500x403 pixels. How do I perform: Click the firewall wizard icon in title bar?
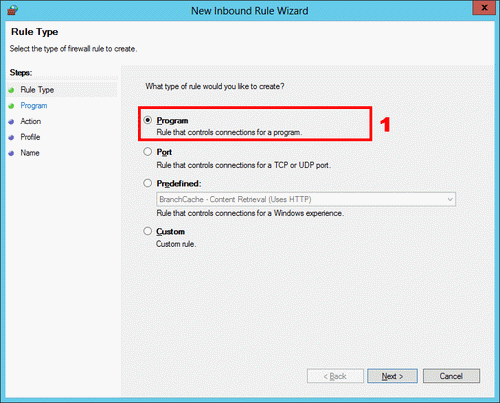pyautogui.click(x=12, y=11)
